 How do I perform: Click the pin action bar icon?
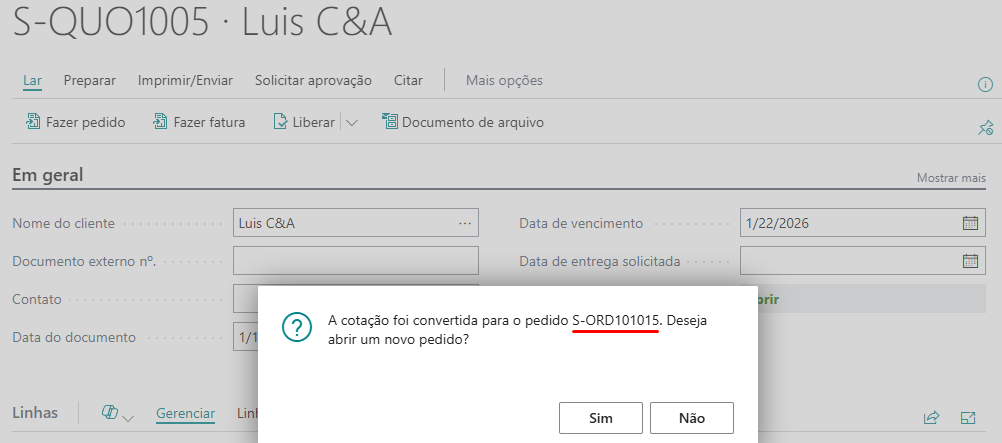coord(984,127)
